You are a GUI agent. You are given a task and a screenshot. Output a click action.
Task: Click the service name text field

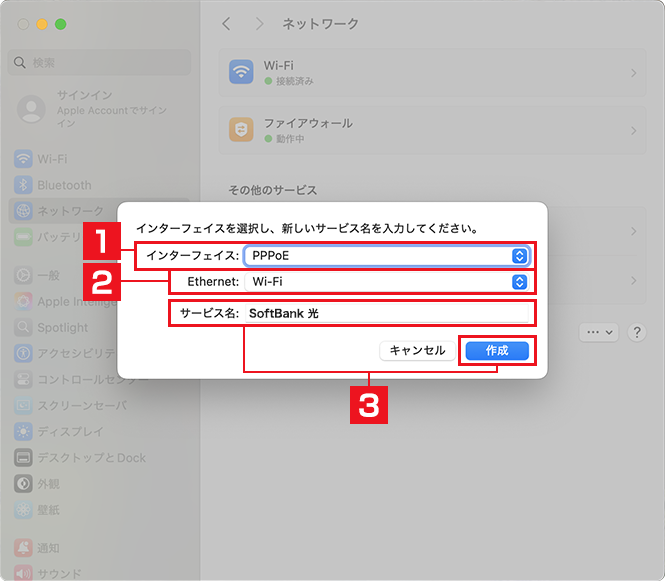[387, 313]
